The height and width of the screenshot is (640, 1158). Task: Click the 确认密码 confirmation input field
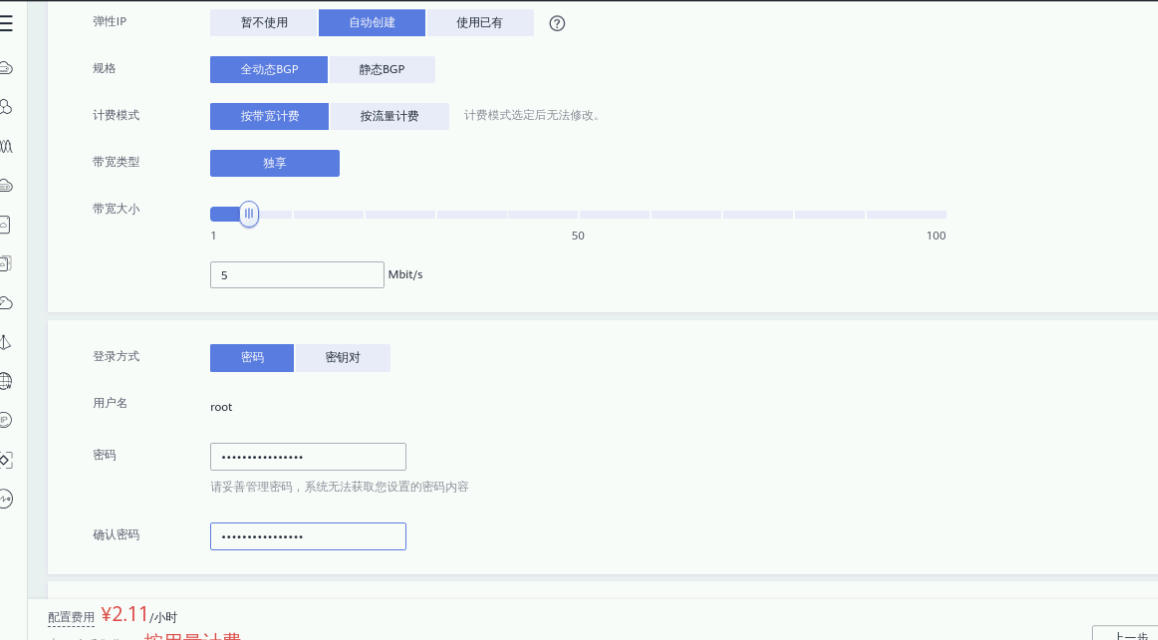pos(307,536)
